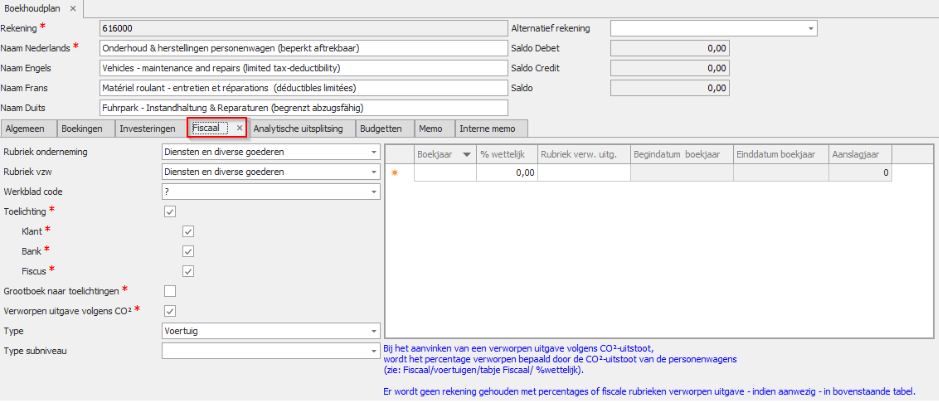Image resolution: width=939 pixels, height=402 pixels.
Task: Click the Aanslagjaar column header
Action: click(860, 155)
